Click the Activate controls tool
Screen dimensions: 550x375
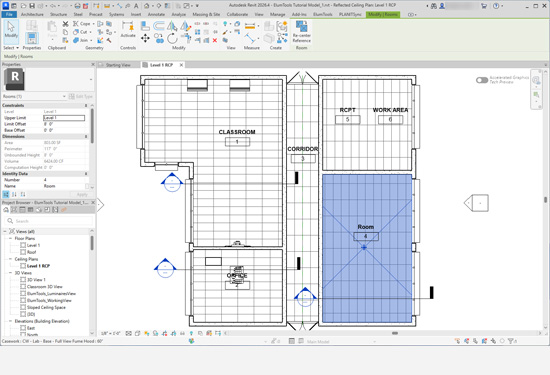pyautogui.click(x=128, y=29)
